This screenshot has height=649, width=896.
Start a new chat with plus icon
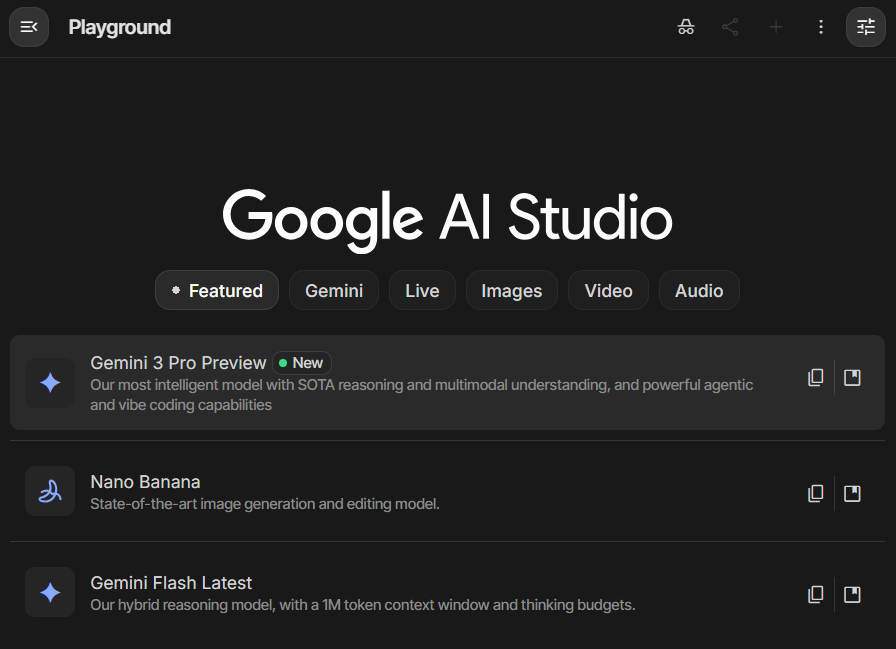pos(775,27)
